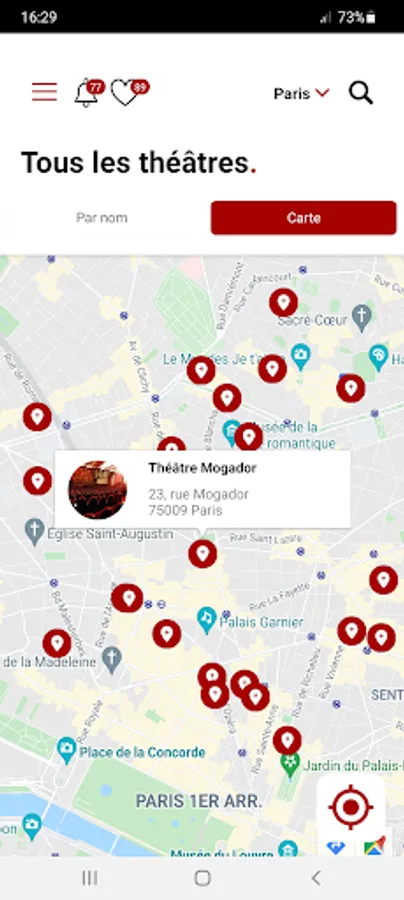Select theatre pin near Madeleine
Image resolution: width=404 pixels, height=900 pixels.
pyautogui.click(x=57, y=643)
